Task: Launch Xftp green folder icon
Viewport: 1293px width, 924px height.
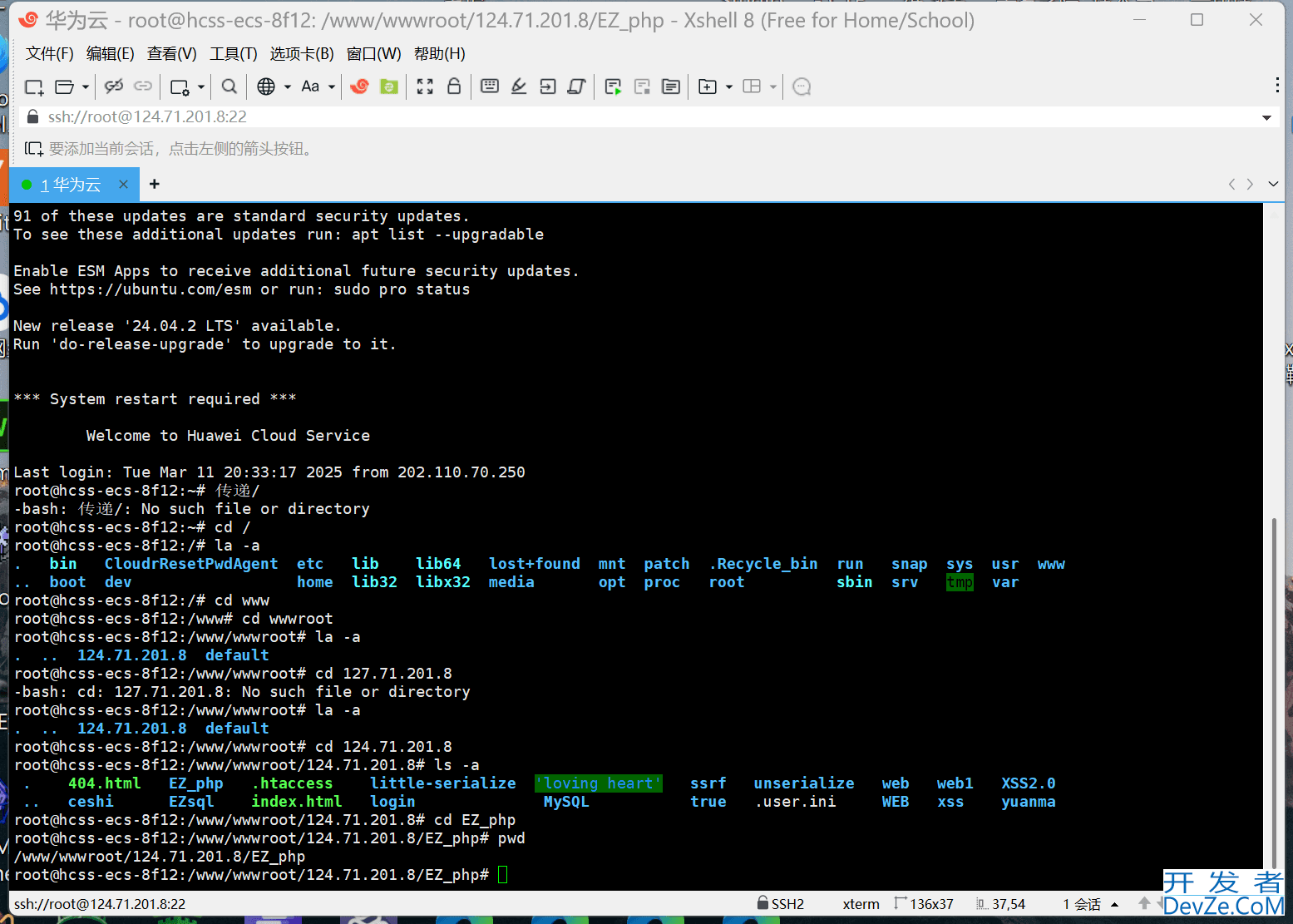Action: coord(388,86)
